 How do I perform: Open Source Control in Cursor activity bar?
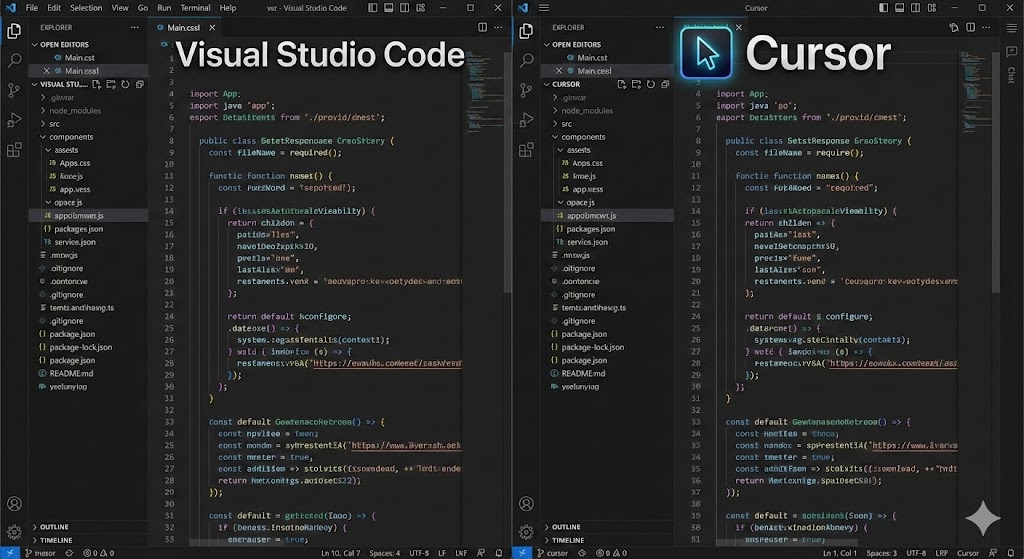tap(526, 90)
